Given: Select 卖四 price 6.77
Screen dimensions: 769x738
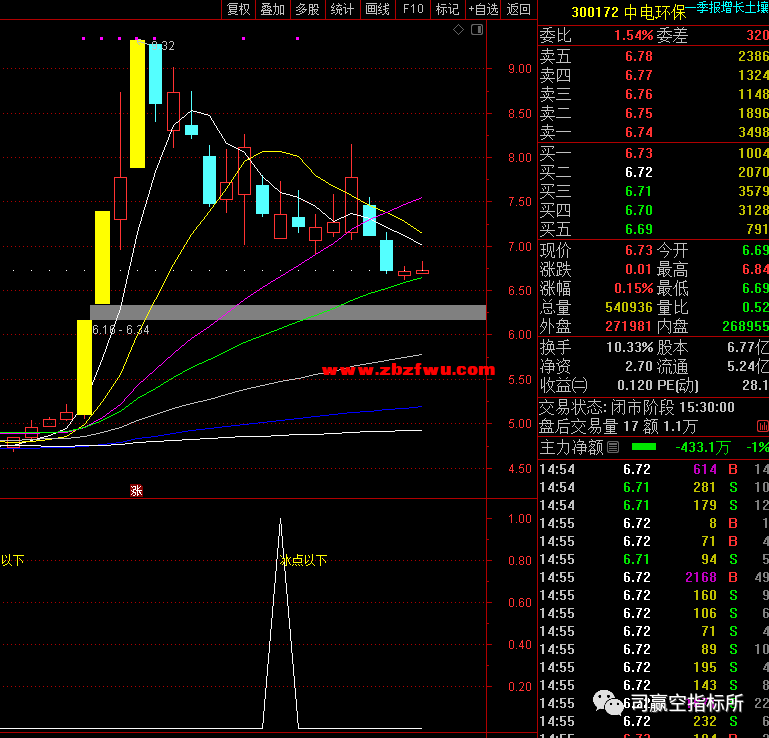Looking at the screenshot, I should tap(639, 75).
